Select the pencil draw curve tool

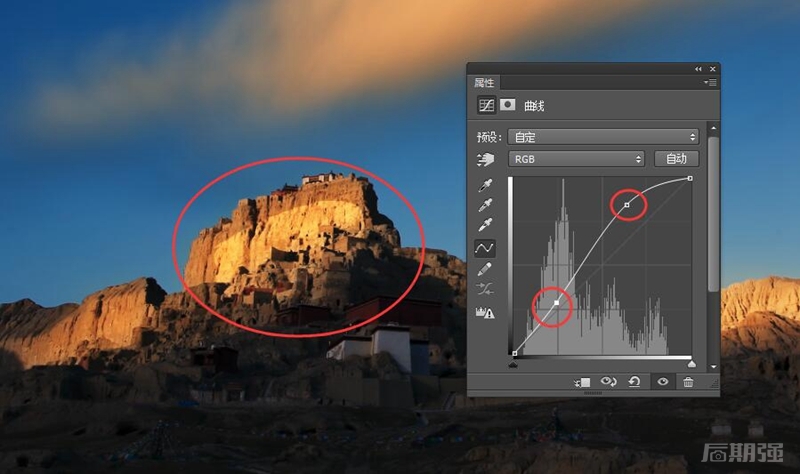click(484, 269)
